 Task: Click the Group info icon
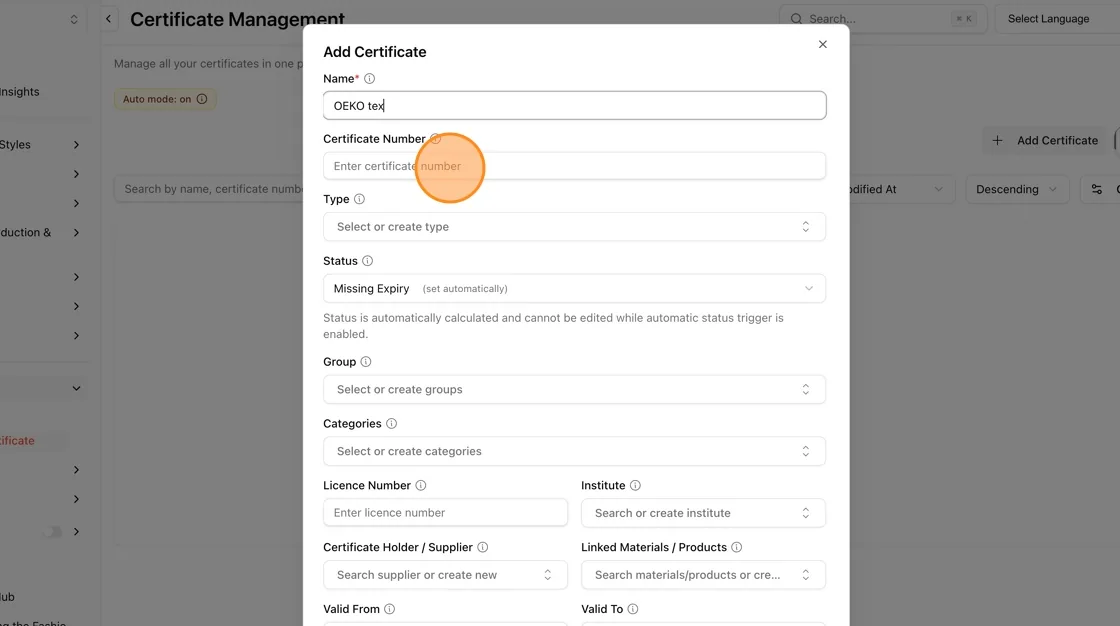(x=366, y=362)
